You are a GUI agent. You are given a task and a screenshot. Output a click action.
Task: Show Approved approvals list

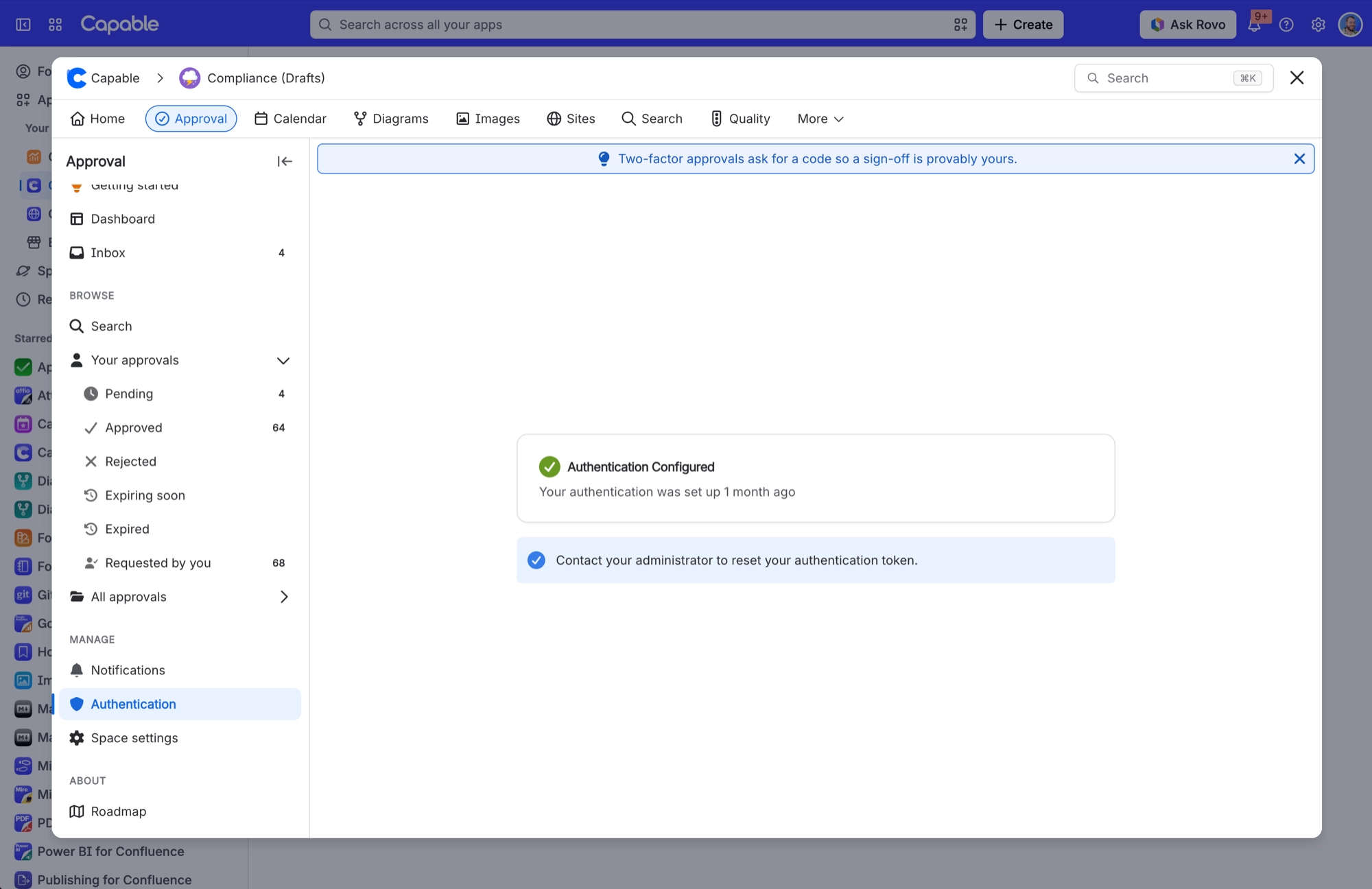(x=180, y=427)
